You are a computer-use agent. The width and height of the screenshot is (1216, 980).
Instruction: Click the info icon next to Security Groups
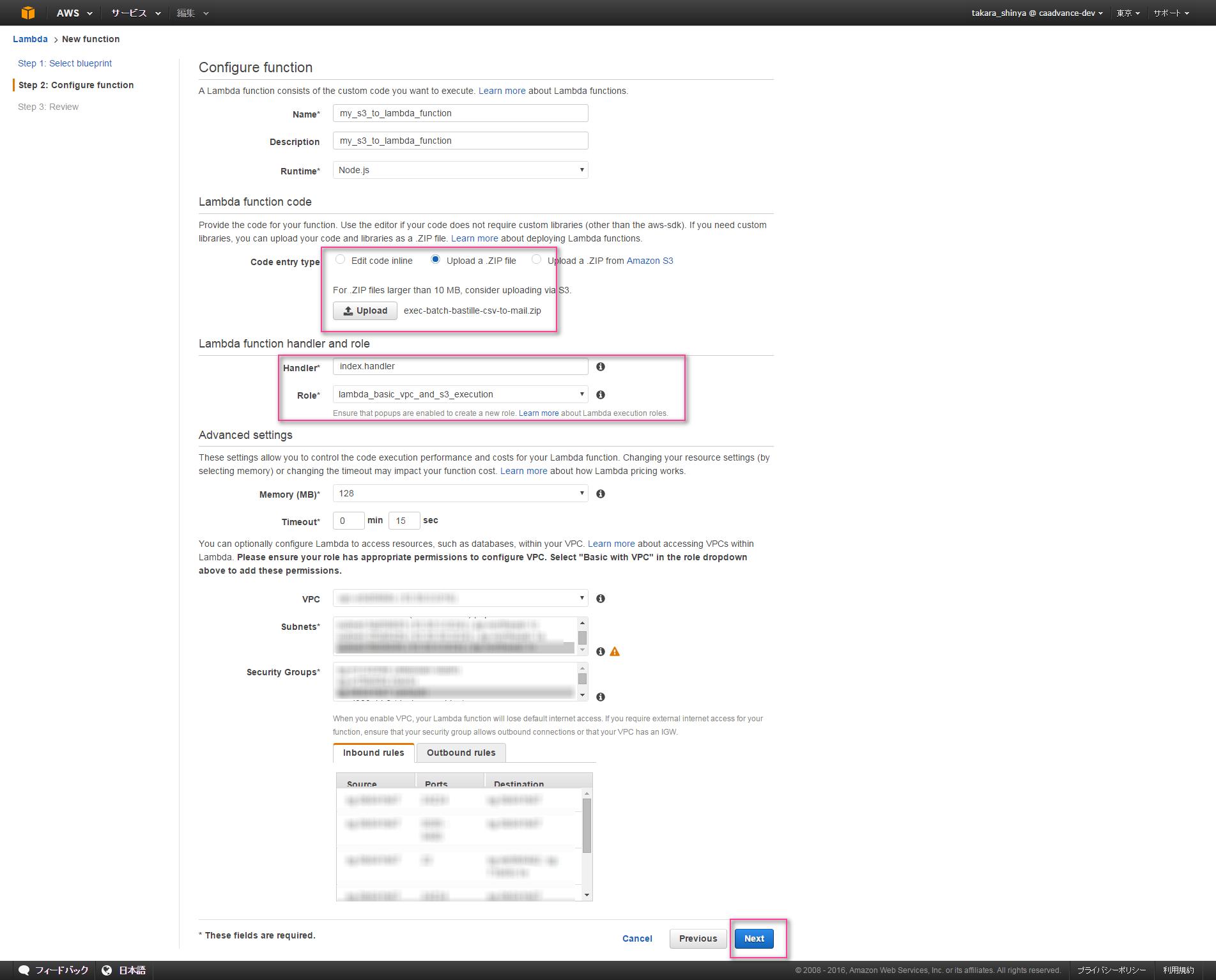pyautogui.click(x=599, y=696)
